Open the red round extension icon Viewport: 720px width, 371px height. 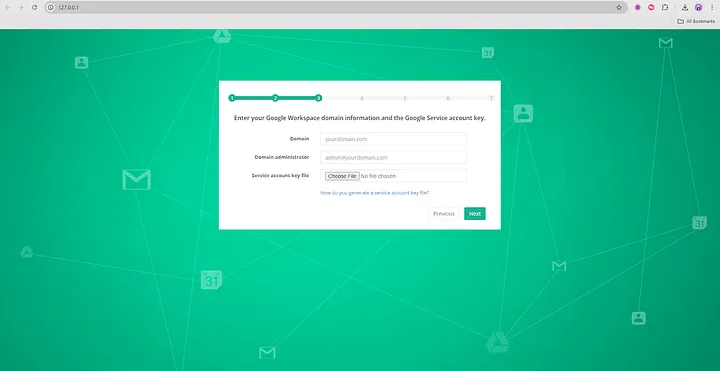point(651,7)
